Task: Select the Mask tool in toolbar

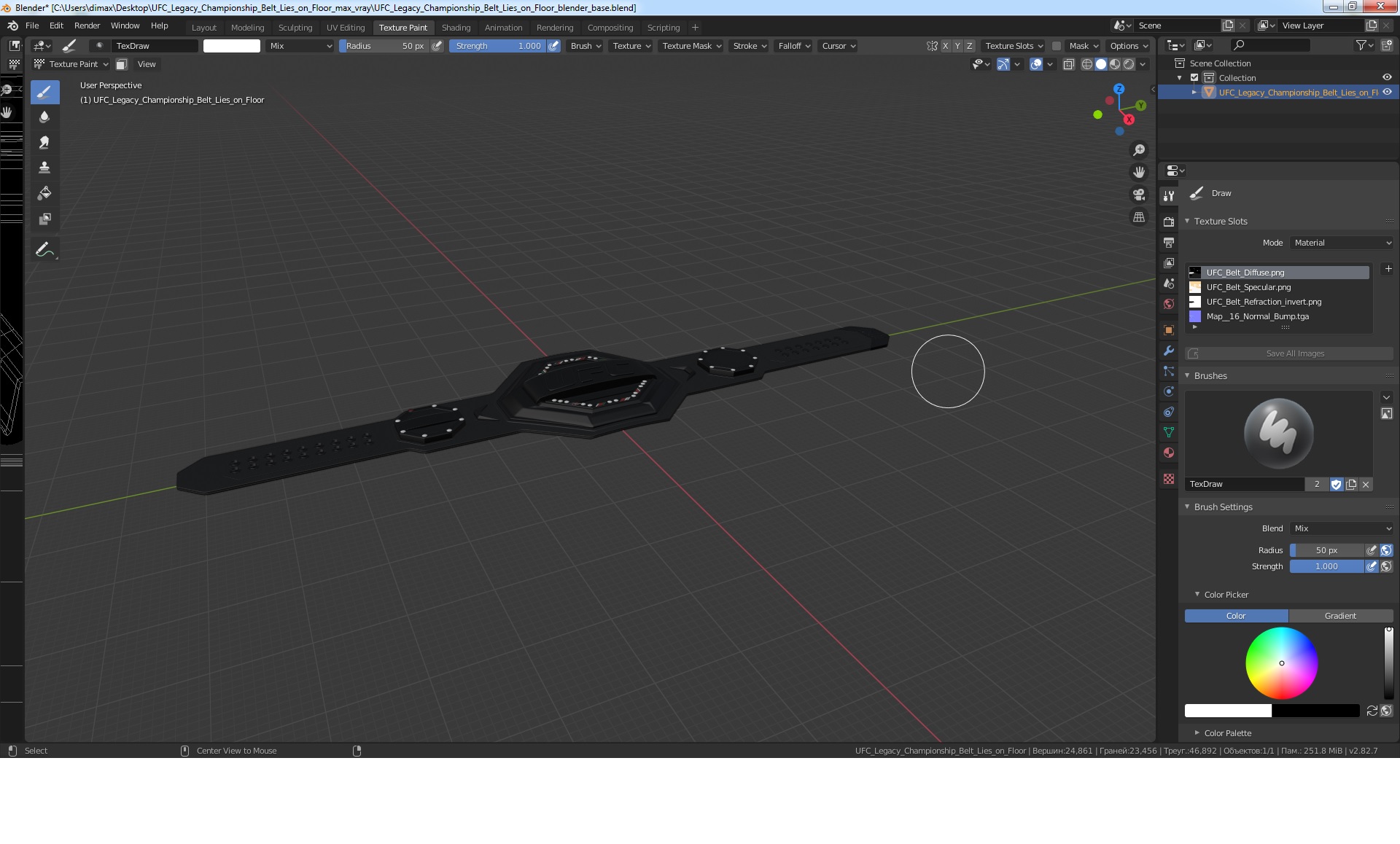Action: tap(44, 219)
